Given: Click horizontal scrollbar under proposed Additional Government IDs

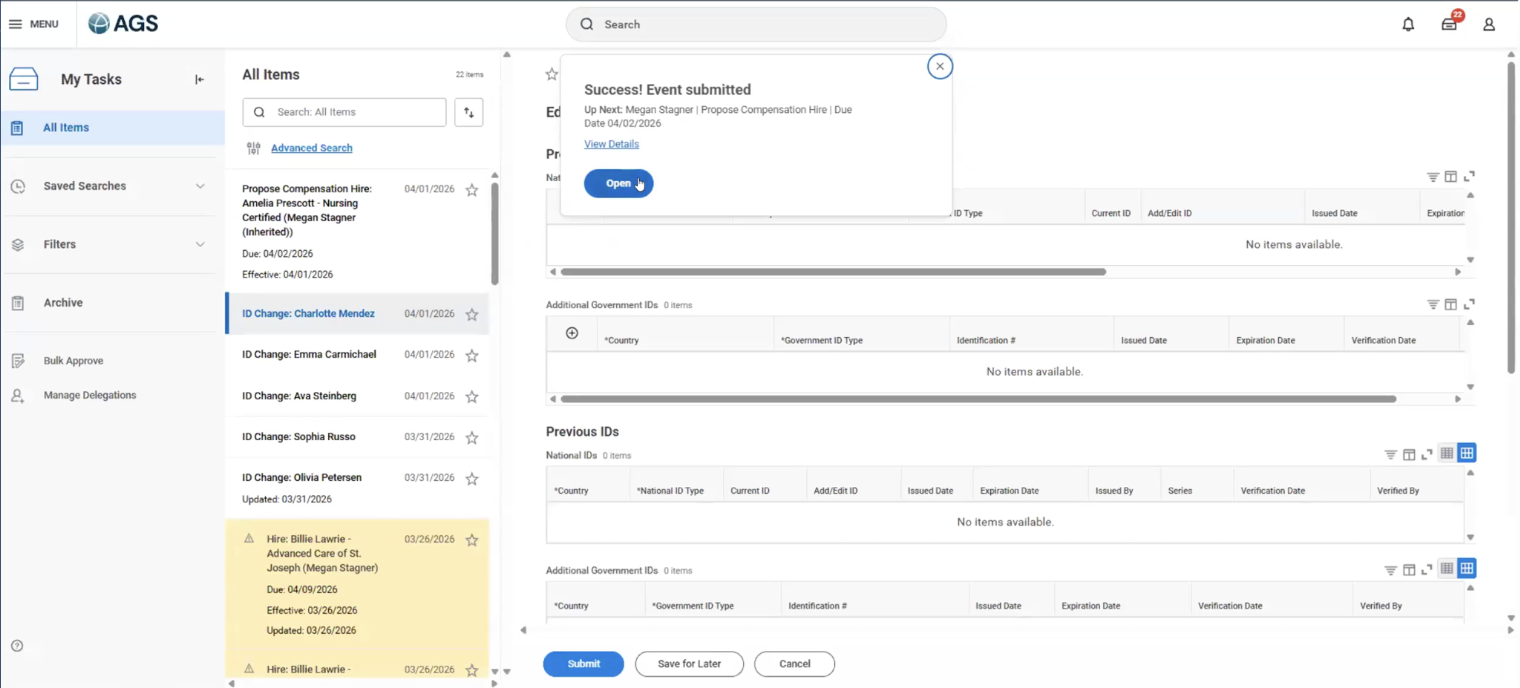Looking at the screenshot, I should [x=978, y=399].
